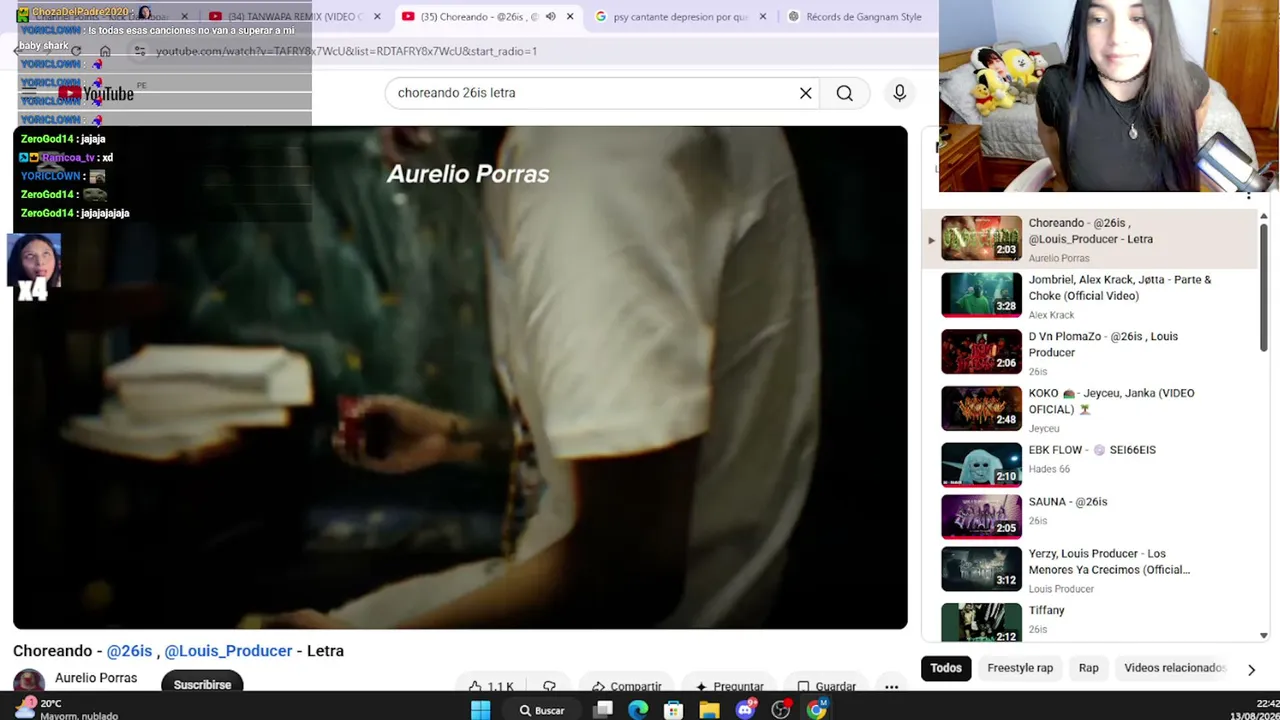Open Google Chrome from the taskbar
The height and width of the screenshot is (720, 1280).
click(x=817, y=710)
